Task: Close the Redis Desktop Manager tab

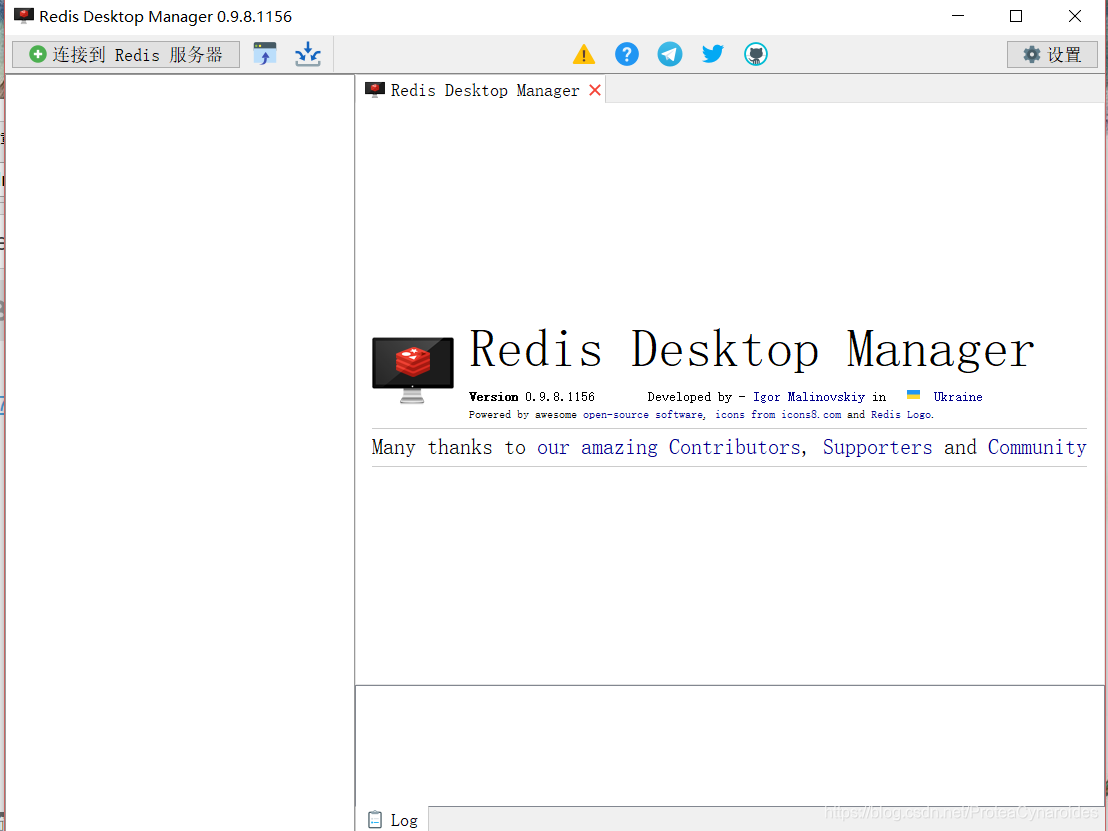Action: pos(595,90)
